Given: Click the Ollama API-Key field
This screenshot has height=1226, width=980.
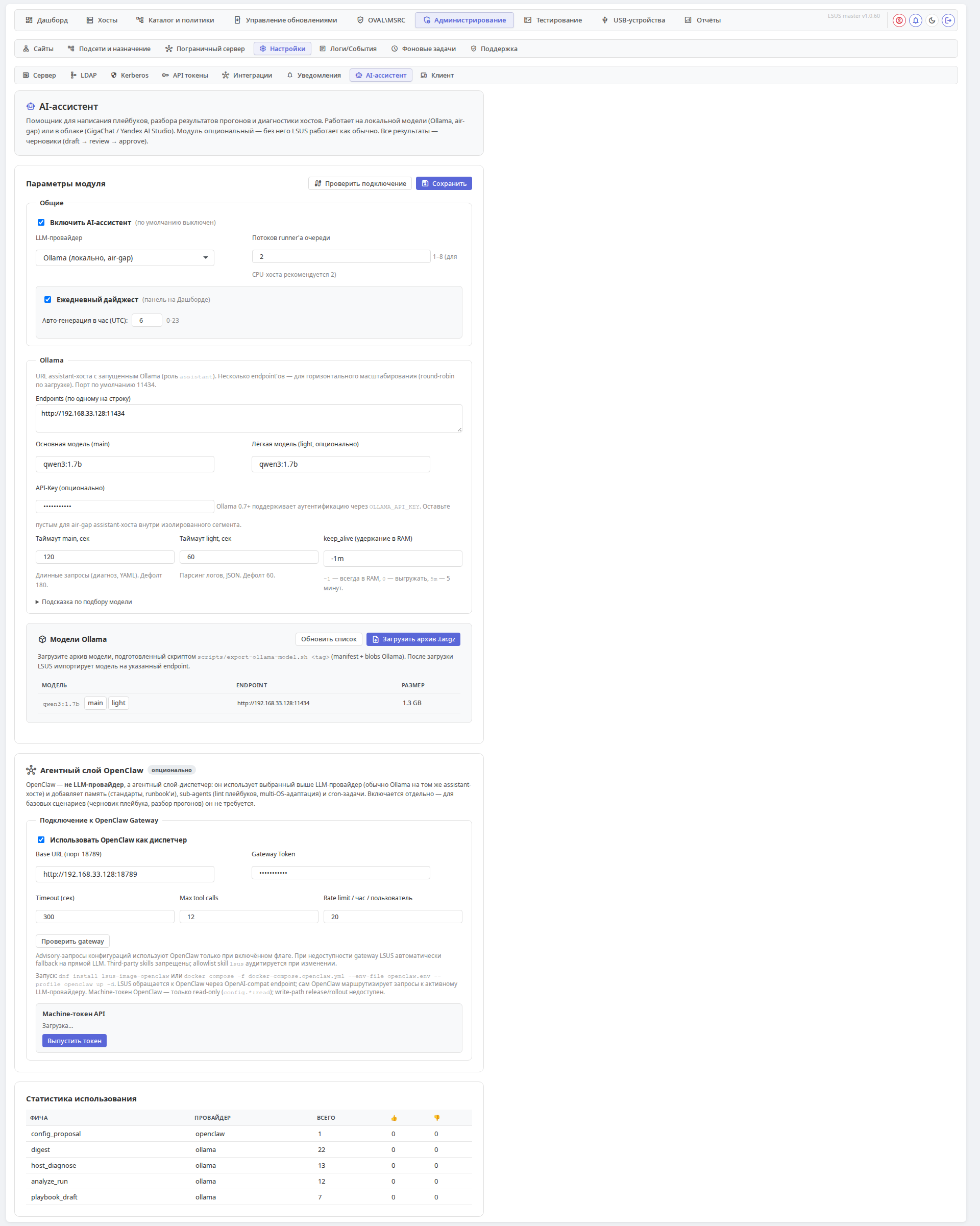Looking at the screenshot, I should click(125, 506).
